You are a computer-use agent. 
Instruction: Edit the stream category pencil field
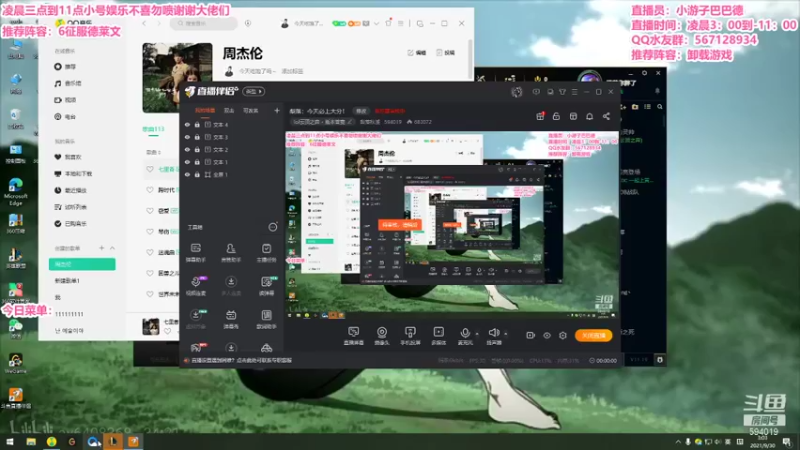[322, 122]
